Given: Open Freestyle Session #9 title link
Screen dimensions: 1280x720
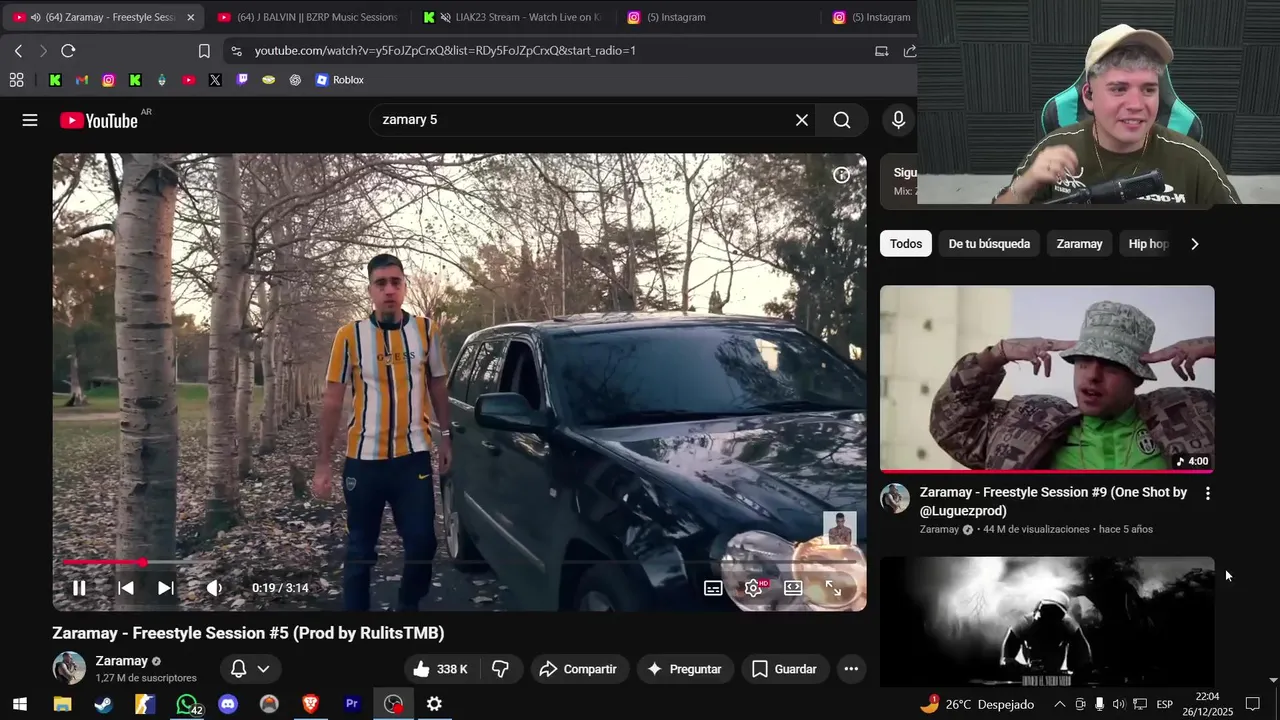Looking at the screenshot, I should (1053, 501).
